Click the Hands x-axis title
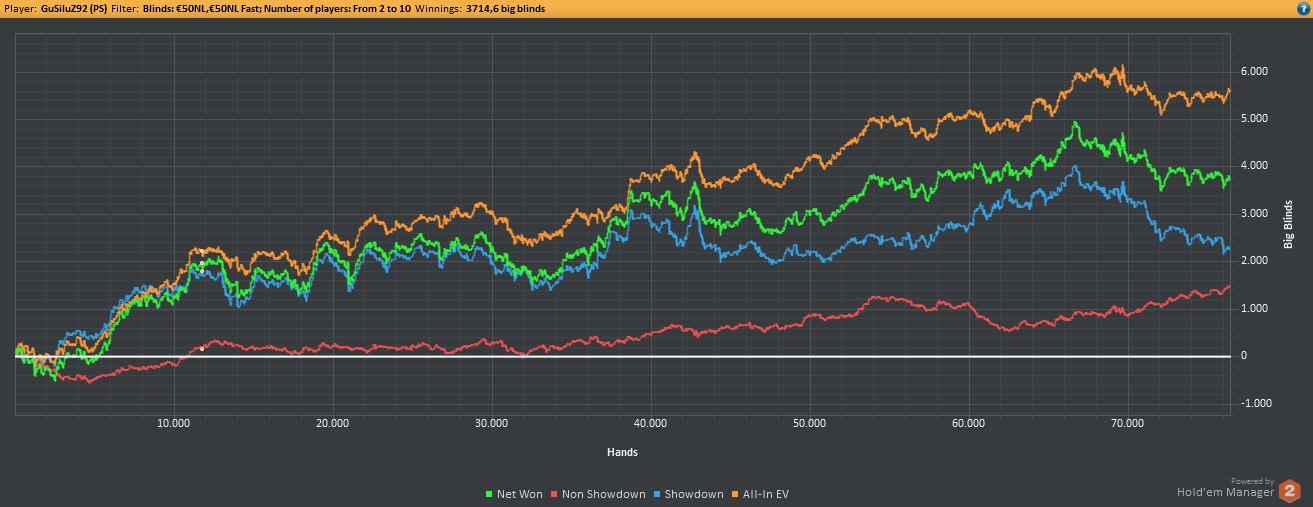Viewport: 1313px width, 507px height. [622, 452]
